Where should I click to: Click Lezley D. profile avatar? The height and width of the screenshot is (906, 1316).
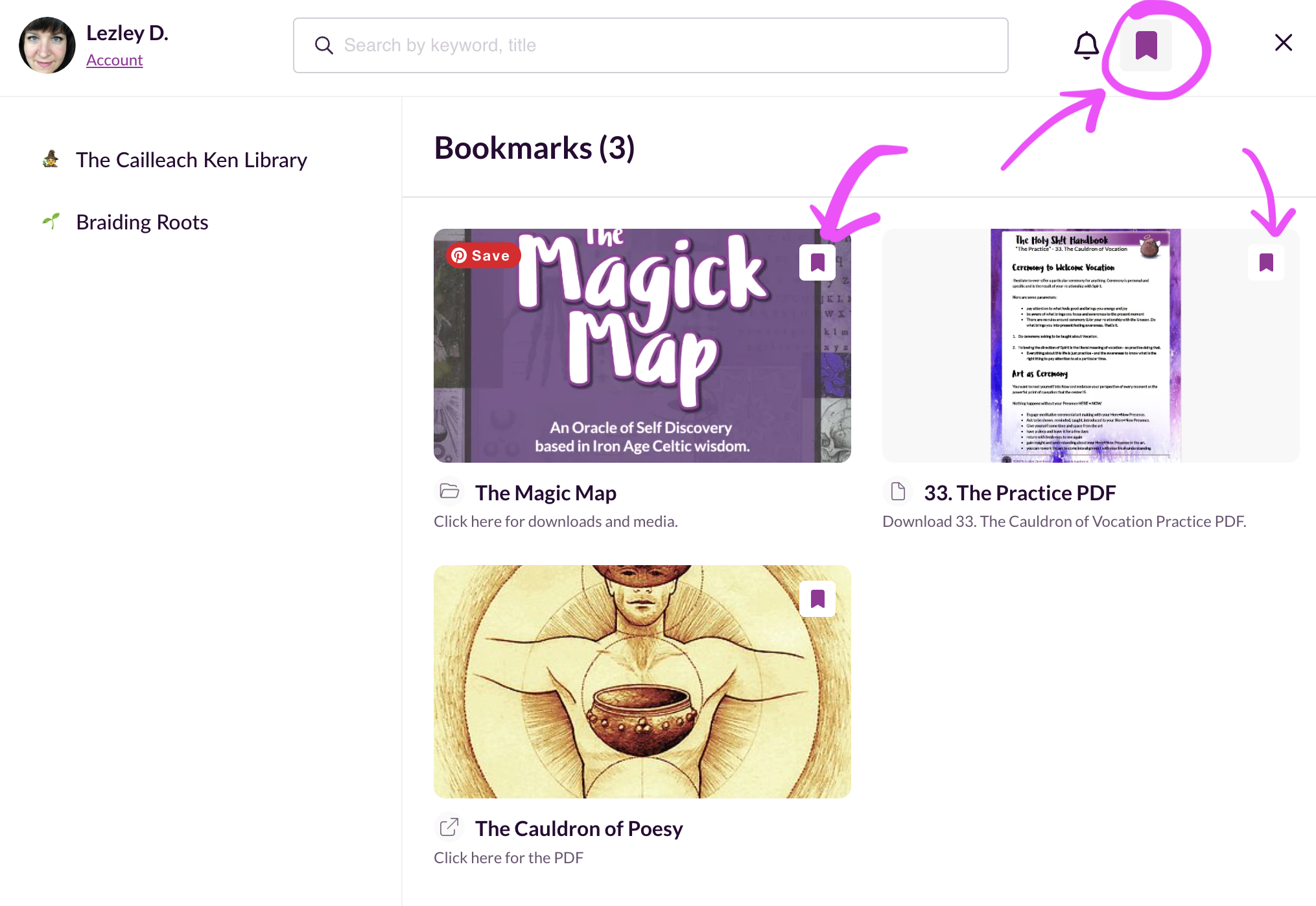click(x=47, y=45)
